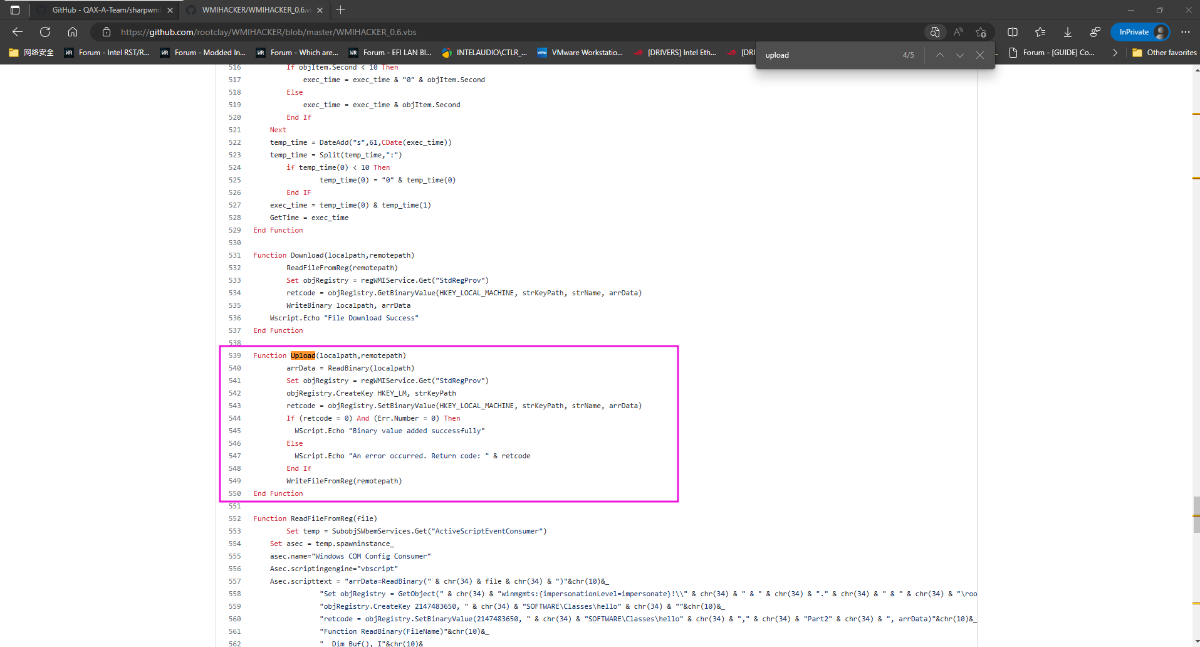1200x647 pixels.
Task: Open the favorites list panel
Action: pyautogui.click(x=1041, y=31)
